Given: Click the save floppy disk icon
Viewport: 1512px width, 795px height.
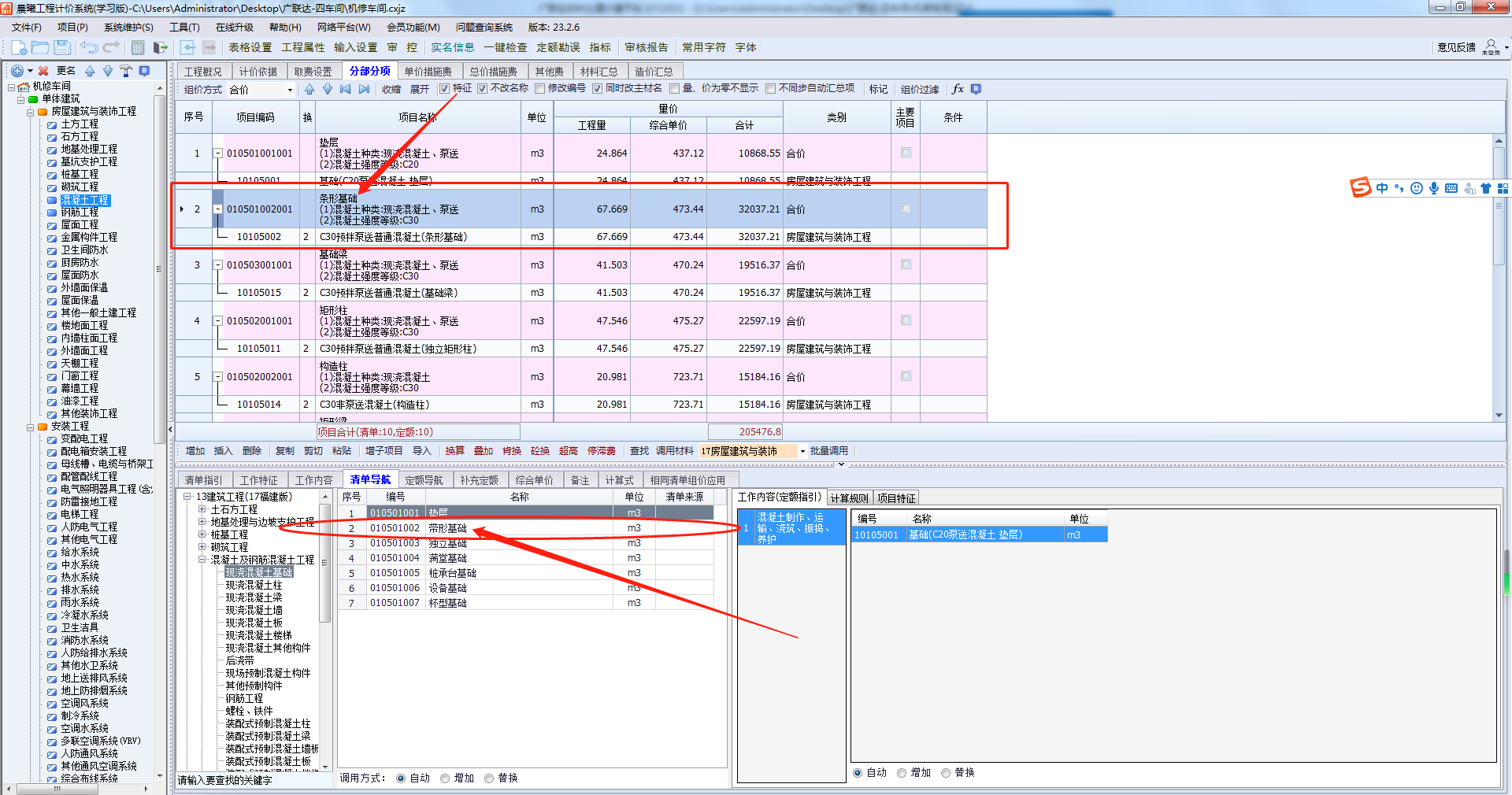Looking at the screenshot, I should (62, 47).
